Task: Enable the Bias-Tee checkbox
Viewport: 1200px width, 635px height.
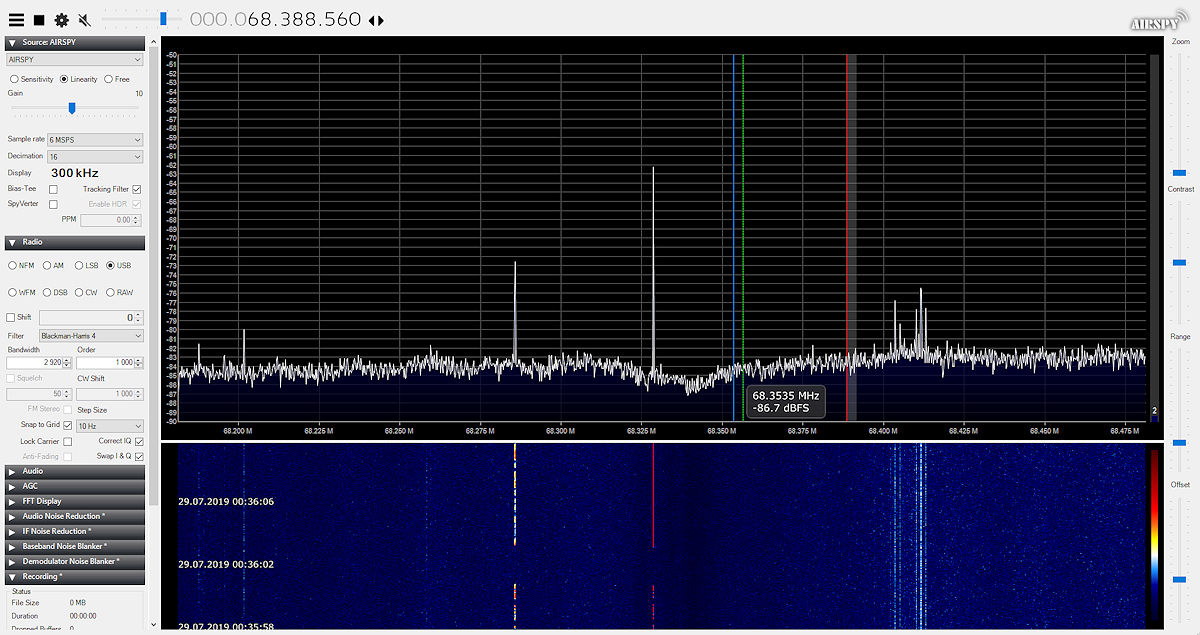Action: (x=53, y=189)
